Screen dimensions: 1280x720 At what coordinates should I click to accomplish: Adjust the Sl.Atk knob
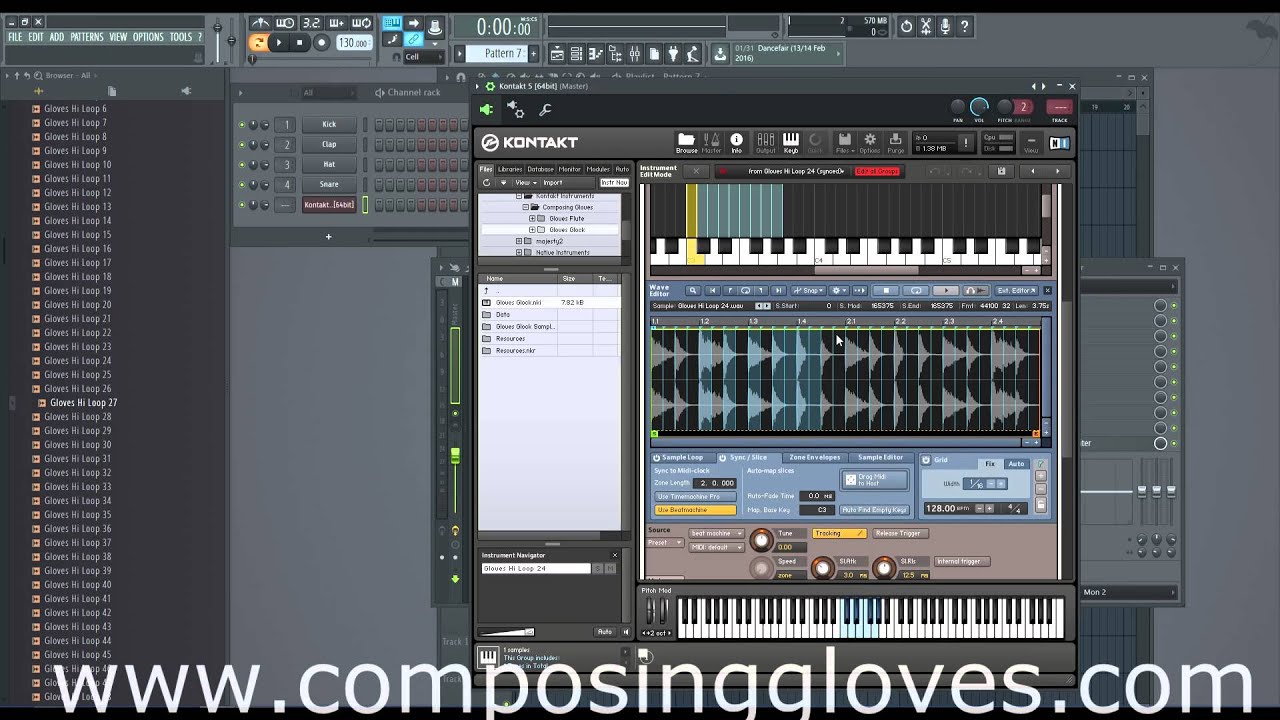click(x=822, y=568)
